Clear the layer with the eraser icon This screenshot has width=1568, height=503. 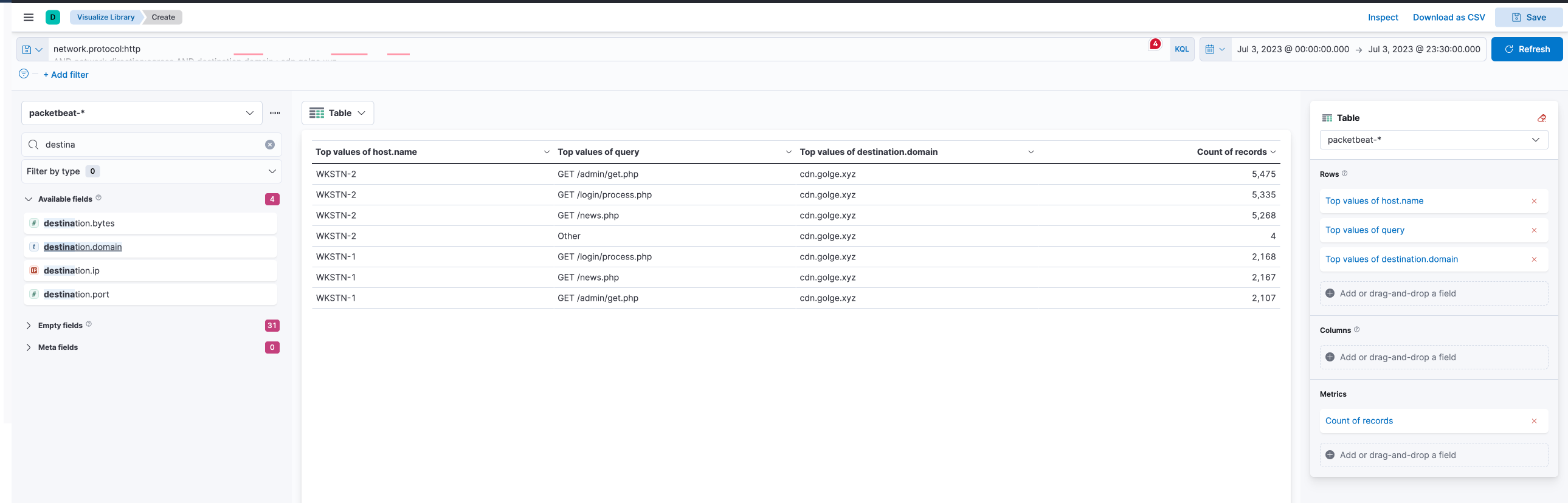1541,118
